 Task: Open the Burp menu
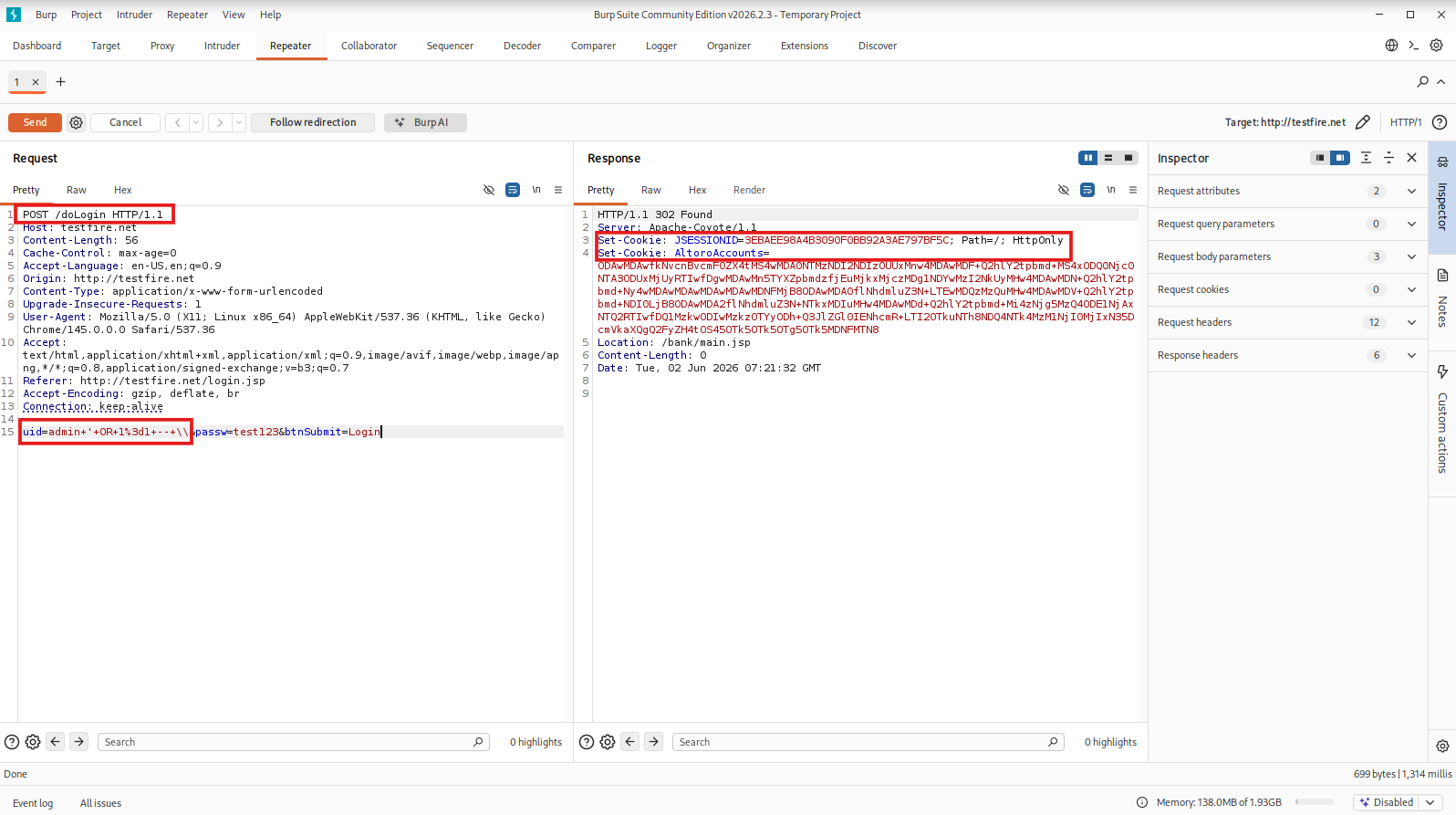tap(46, 15)
